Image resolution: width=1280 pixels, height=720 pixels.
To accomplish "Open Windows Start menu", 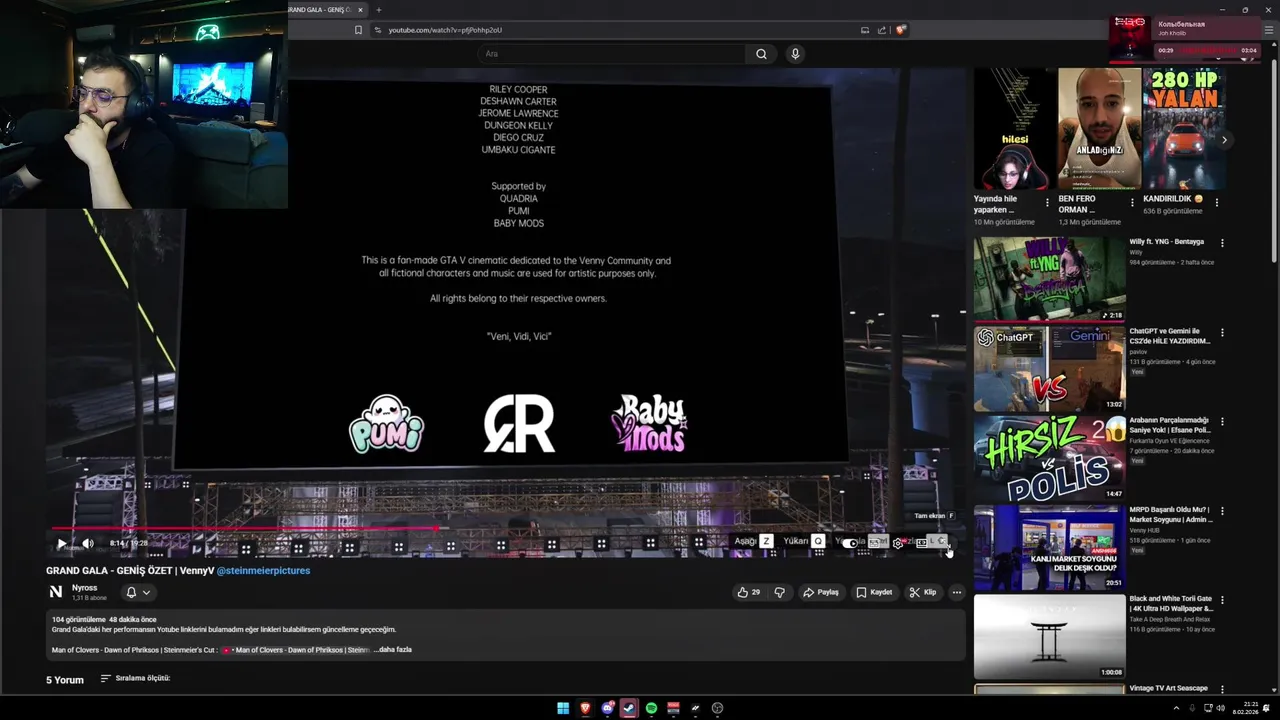I will pyautogui.click(x=563, y=708).
